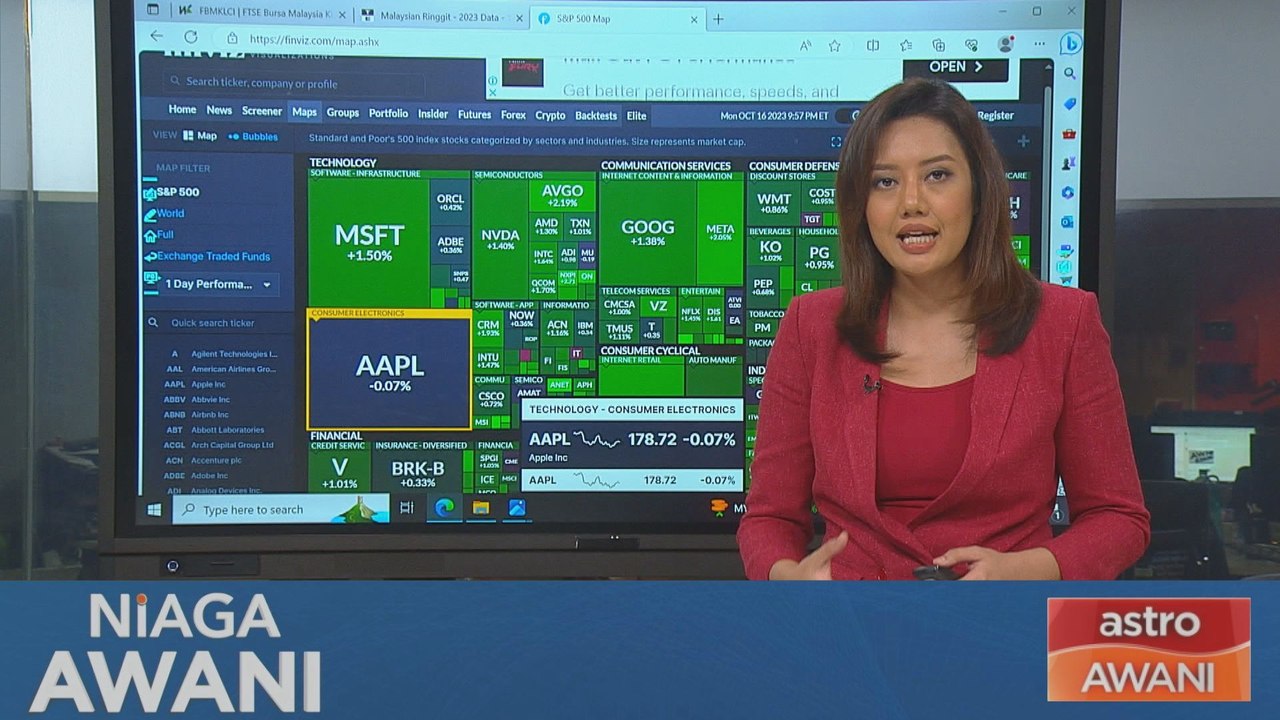Open the Windows Start button
Image resolution: width=1280 pixels, height=720 pixels.
click(x=155, y=509)
